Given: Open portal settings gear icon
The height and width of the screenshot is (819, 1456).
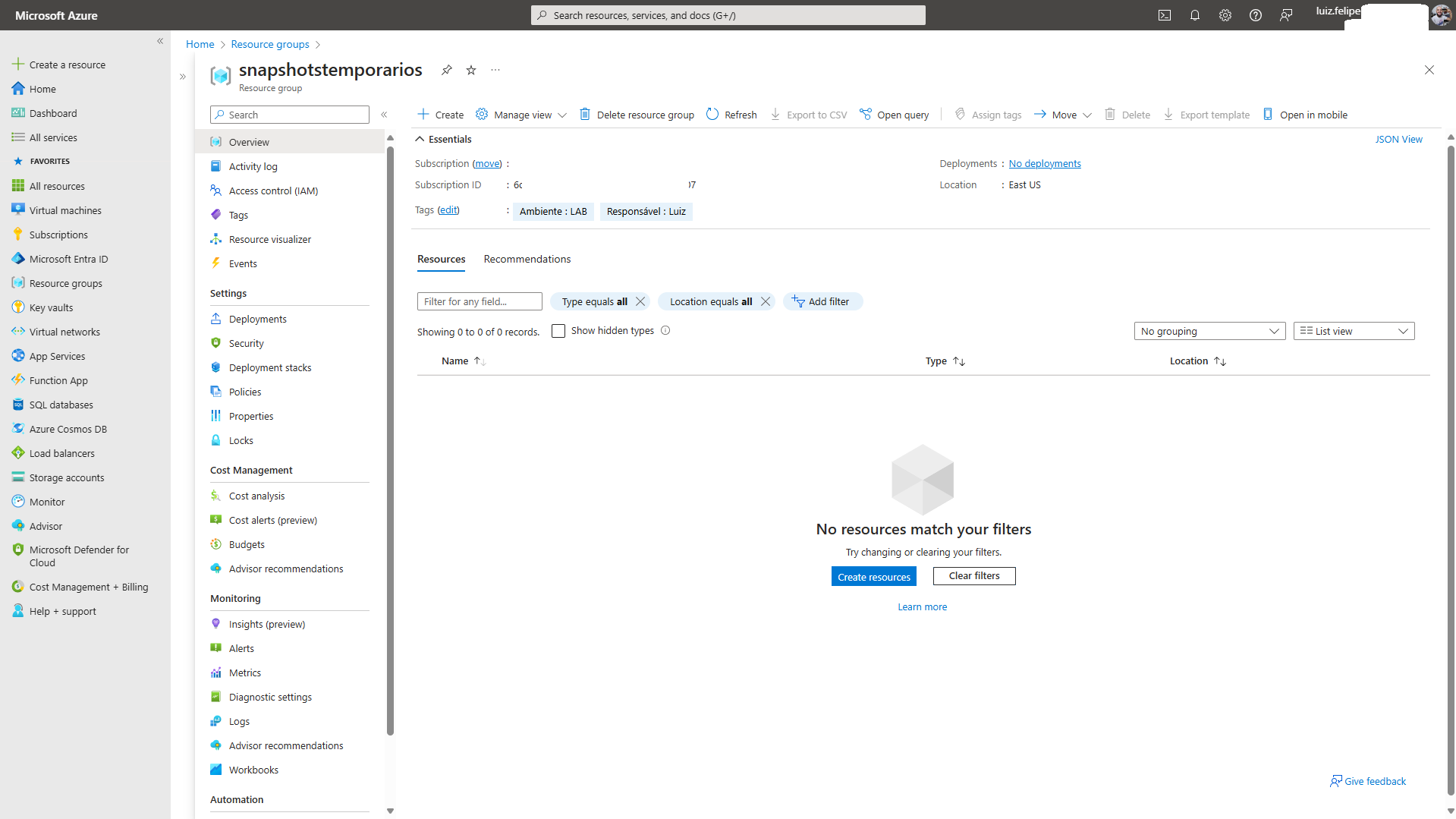Looking at the screenshot, I should 1225,15.
